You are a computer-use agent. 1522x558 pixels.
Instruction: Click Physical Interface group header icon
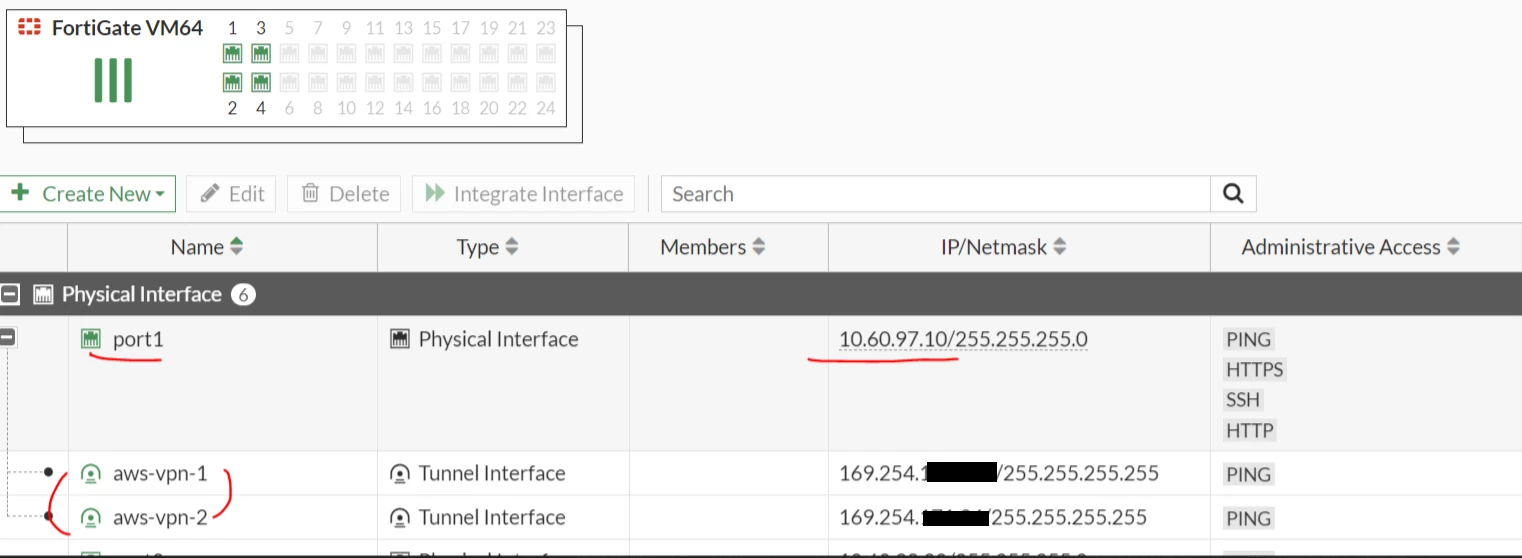pos(43,295)
